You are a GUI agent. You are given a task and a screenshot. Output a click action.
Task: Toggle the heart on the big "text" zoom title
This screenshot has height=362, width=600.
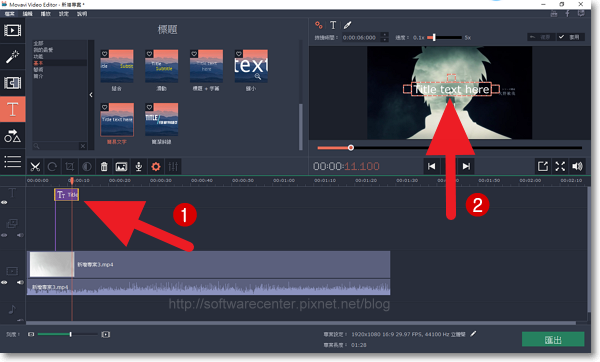pyautogui.click(x=239, y=54)
